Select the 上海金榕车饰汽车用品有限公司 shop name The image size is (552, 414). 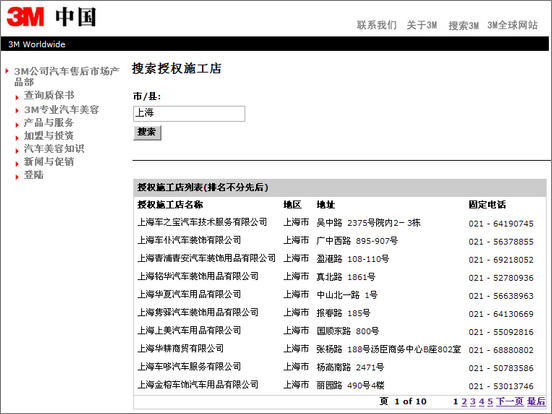pyautogui.click(x=198, y=384)
